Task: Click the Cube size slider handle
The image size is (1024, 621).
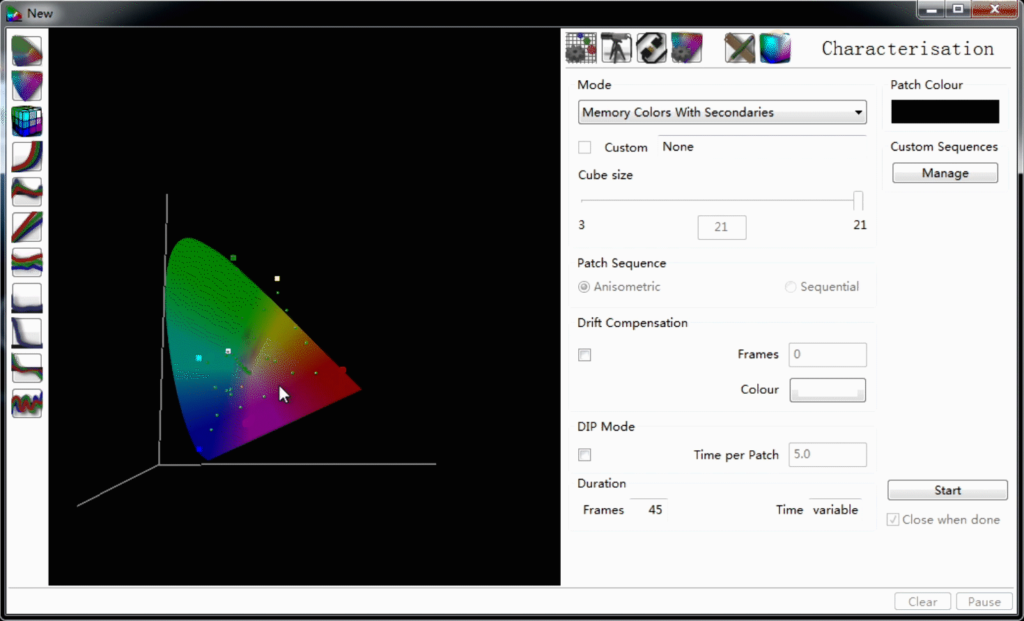Action: (858, 201)
